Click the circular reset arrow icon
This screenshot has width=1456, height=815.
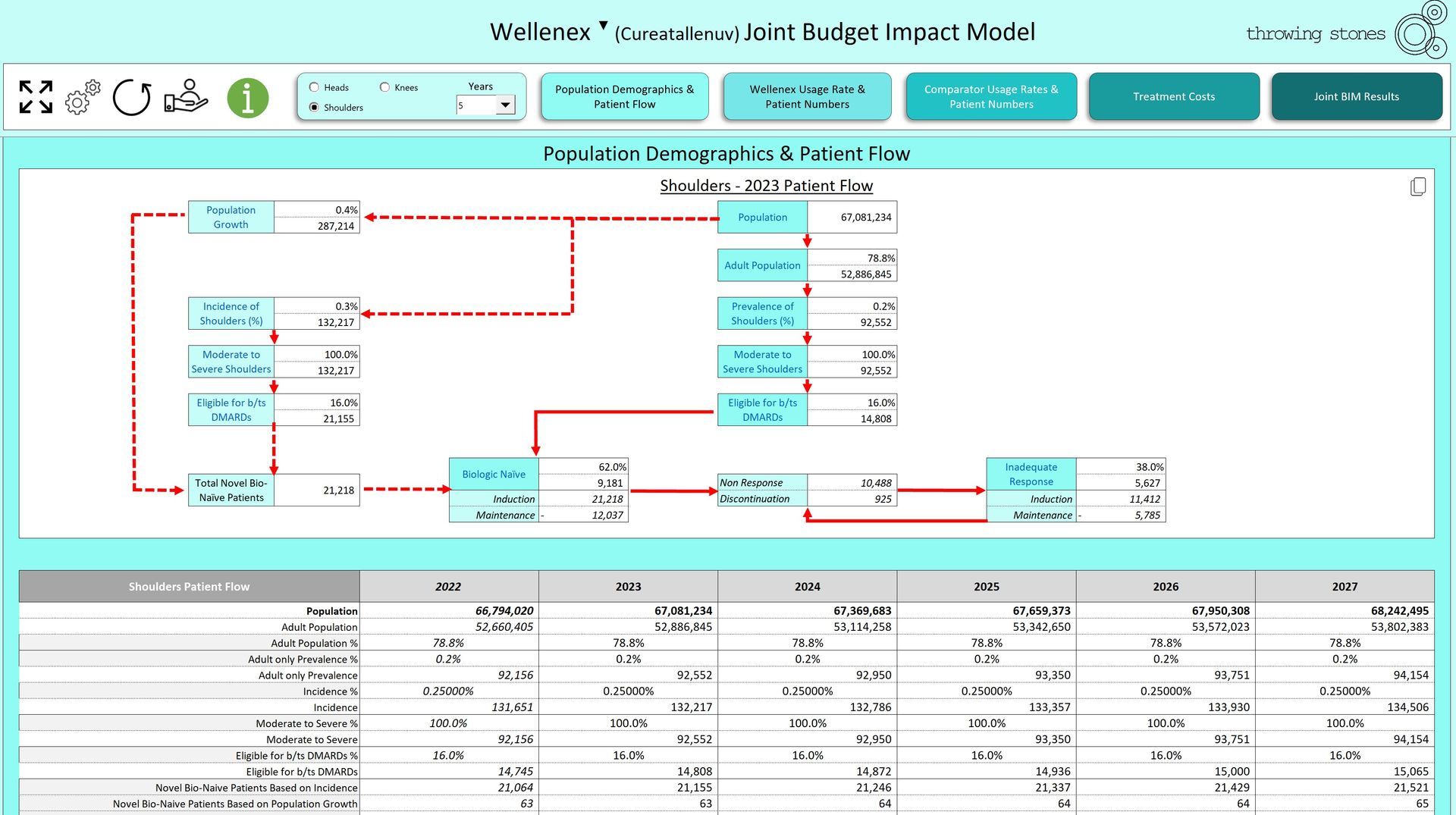pos(132,97)
